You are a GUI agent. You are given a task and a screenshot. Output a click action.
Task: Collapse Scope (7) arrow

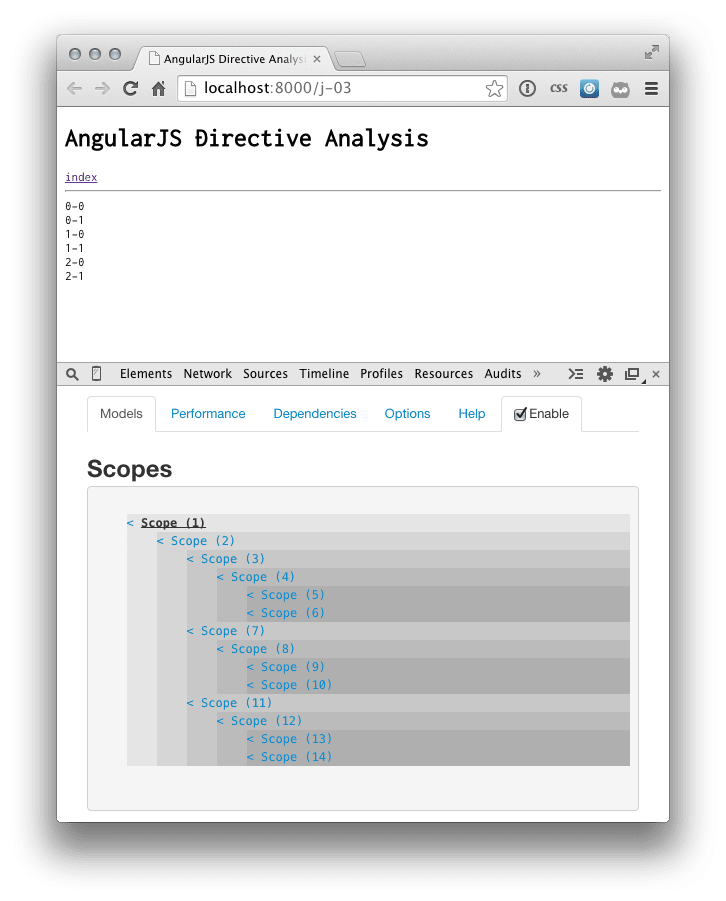click(x=190, y=631)
